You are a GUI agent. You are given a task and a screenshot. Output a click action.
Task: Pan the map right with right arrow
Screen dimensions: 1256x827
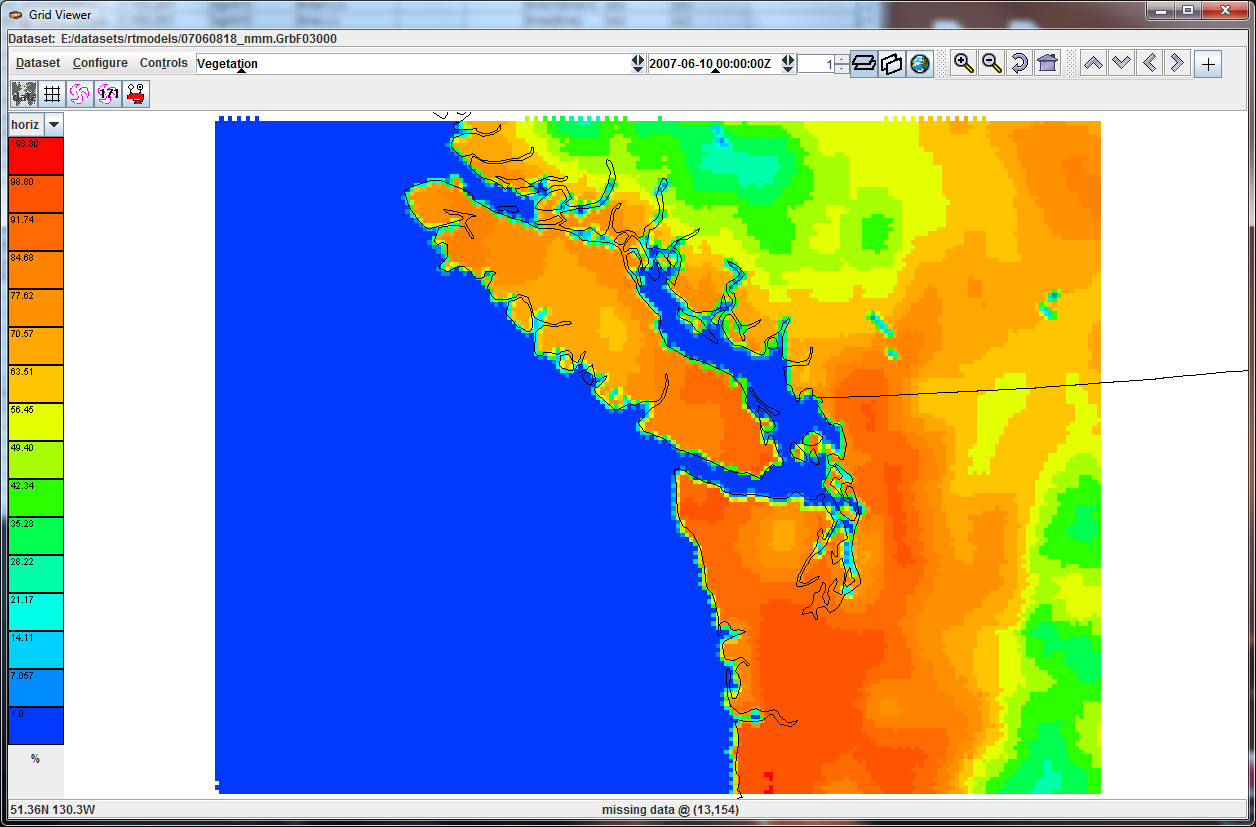coord(1177,63)
